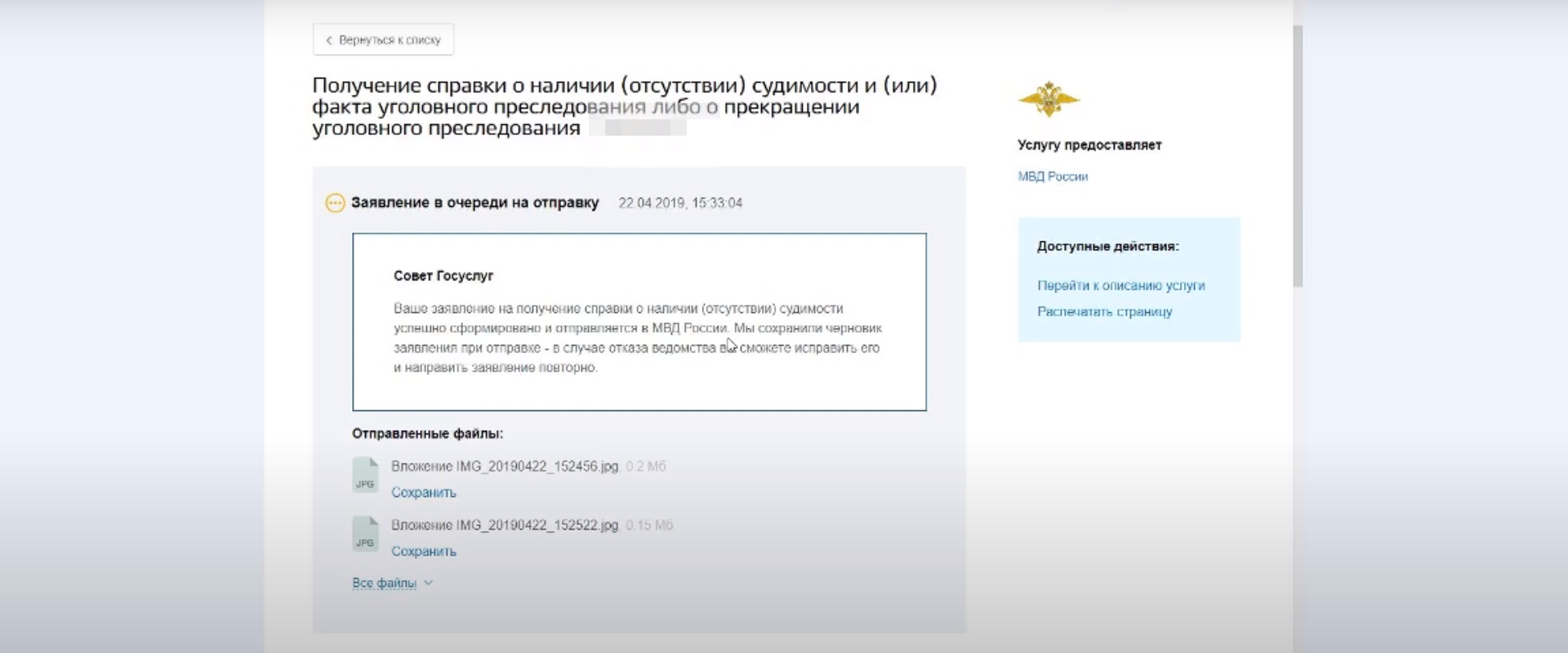This screenshot has width=1568, height=653.
Task: Select Распечатать страницу action
Action: (x=1104, y=311)
